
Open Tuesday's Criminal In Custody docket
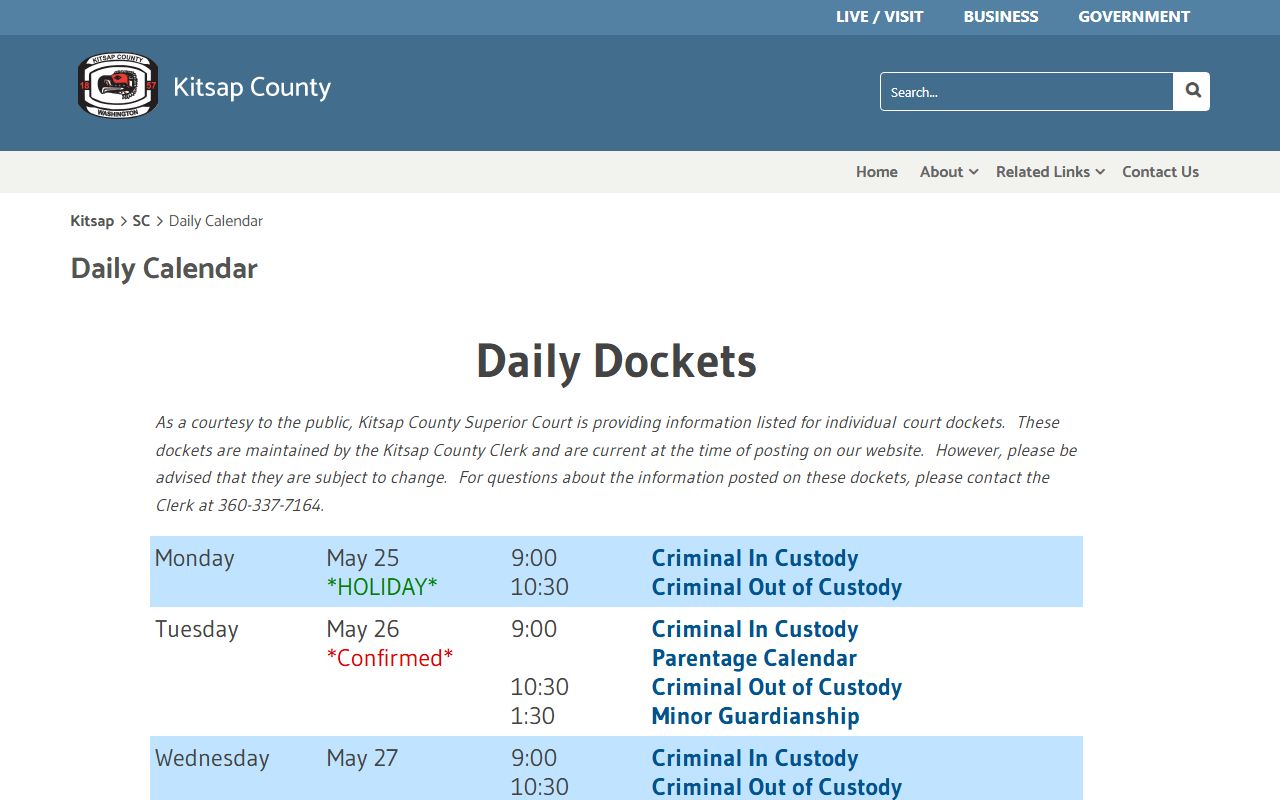[x=755, y=629]
